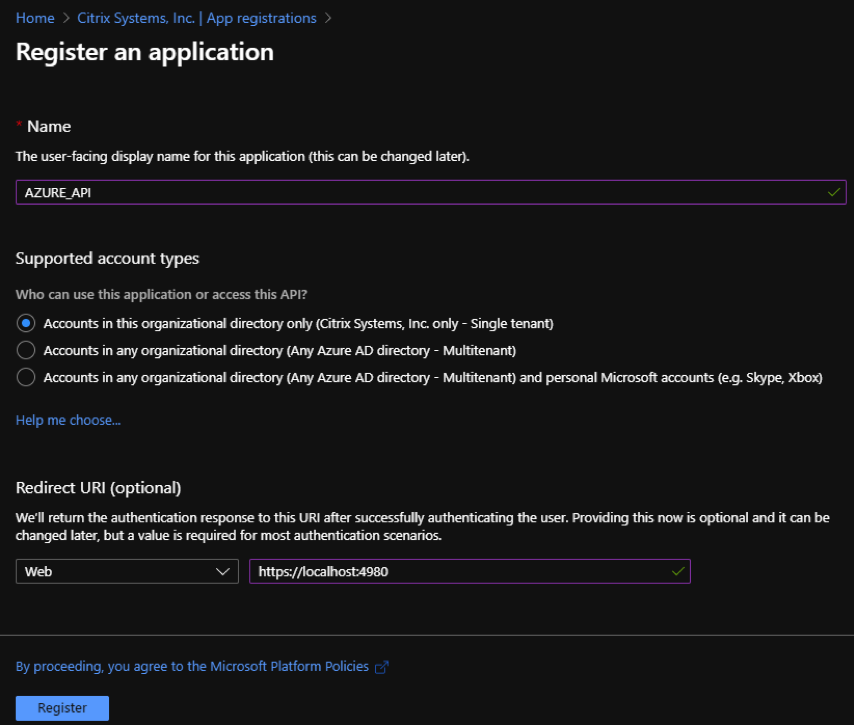Image resolution: width=854 pixels, height=725 pixels.
Task: Open the Web platform type dropdown
Action: 127,571
